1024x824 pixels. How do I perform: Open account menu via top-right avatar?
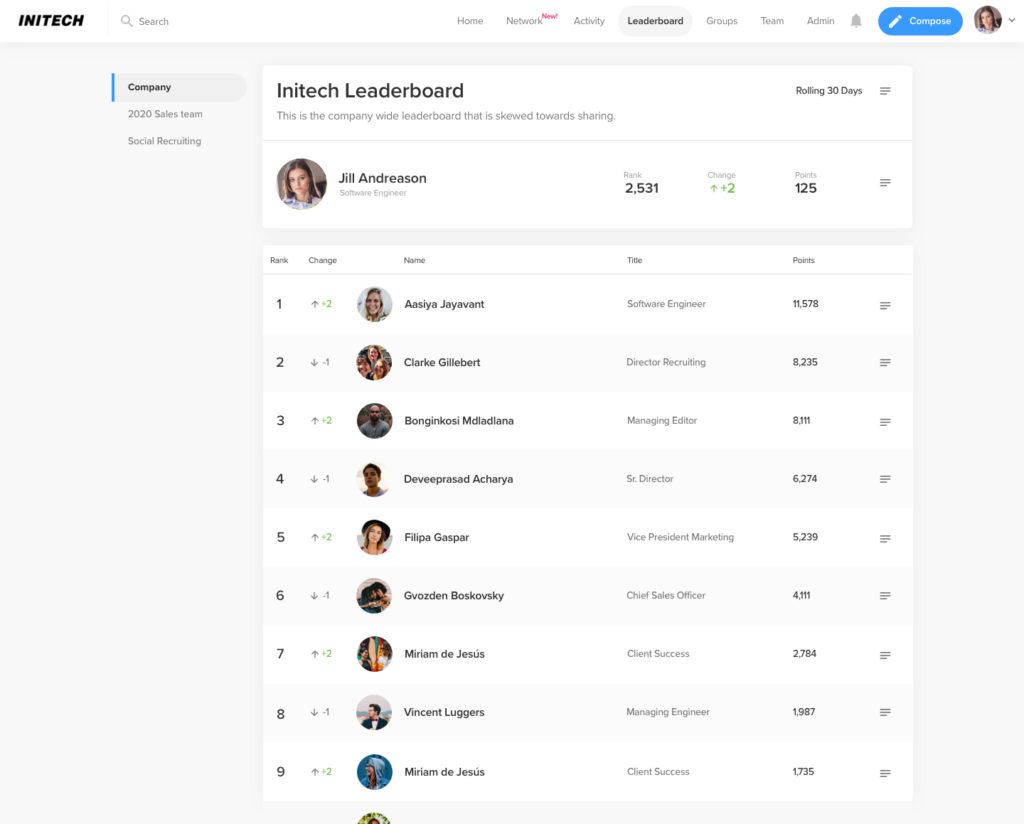(x=987, y=20)
